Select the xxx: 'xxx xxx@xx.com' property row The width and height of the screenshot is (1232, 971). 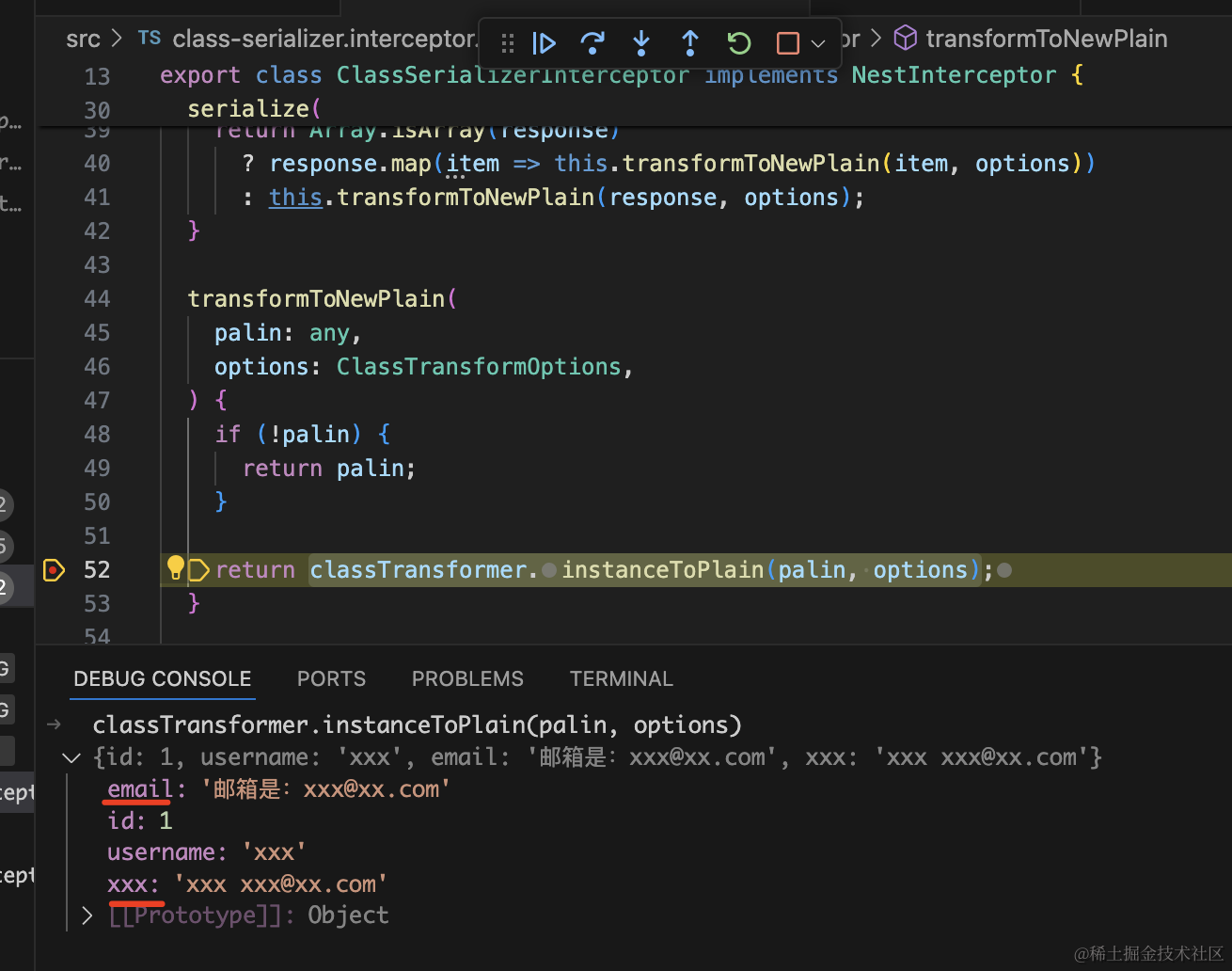point(247,884)
